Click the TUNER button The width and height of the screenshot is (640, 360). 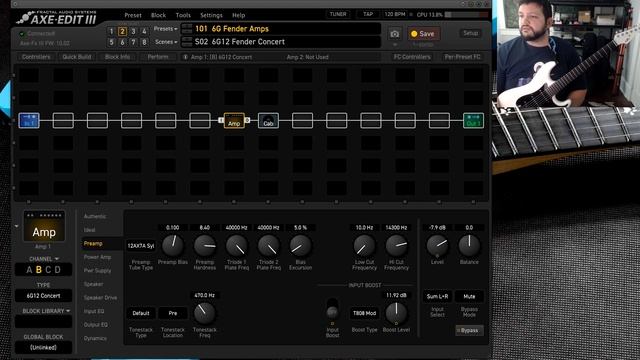click(338, 14)
